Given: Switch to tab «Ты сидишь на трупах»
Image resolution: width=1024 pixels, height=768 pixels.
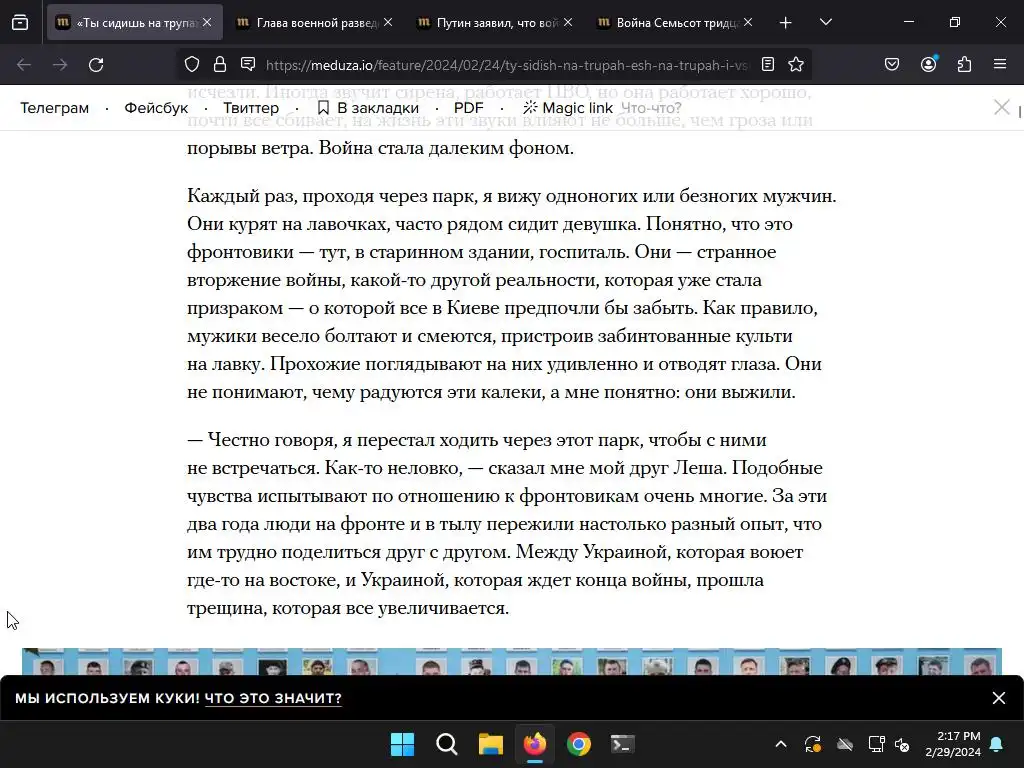Looking at the screenshot, I should (135, 23).
